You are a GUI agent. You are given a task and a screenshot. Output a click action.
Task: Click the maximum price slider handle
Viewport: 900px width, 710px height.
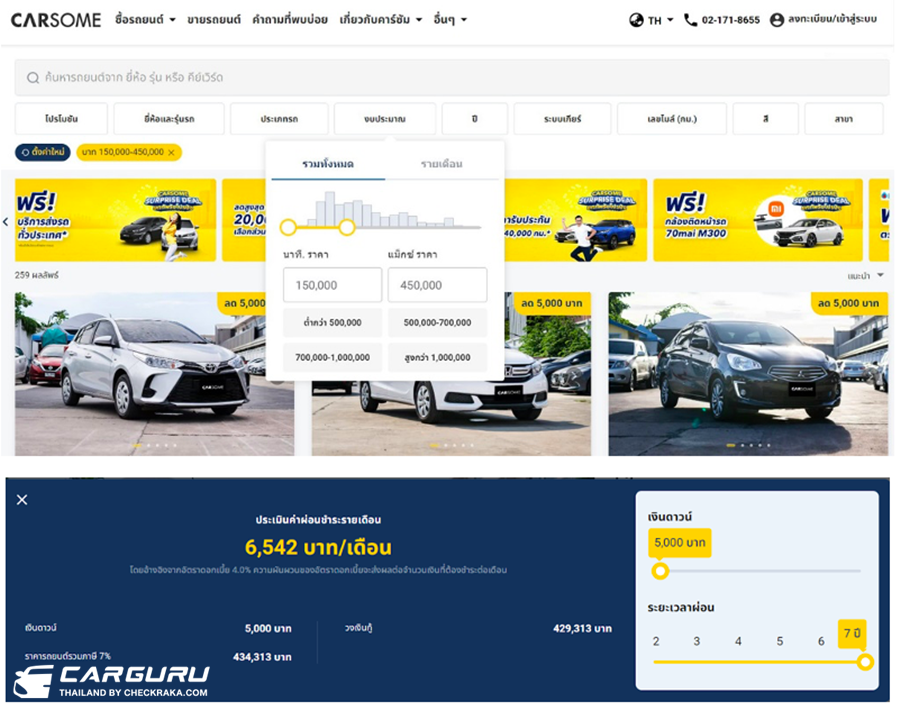347,228
